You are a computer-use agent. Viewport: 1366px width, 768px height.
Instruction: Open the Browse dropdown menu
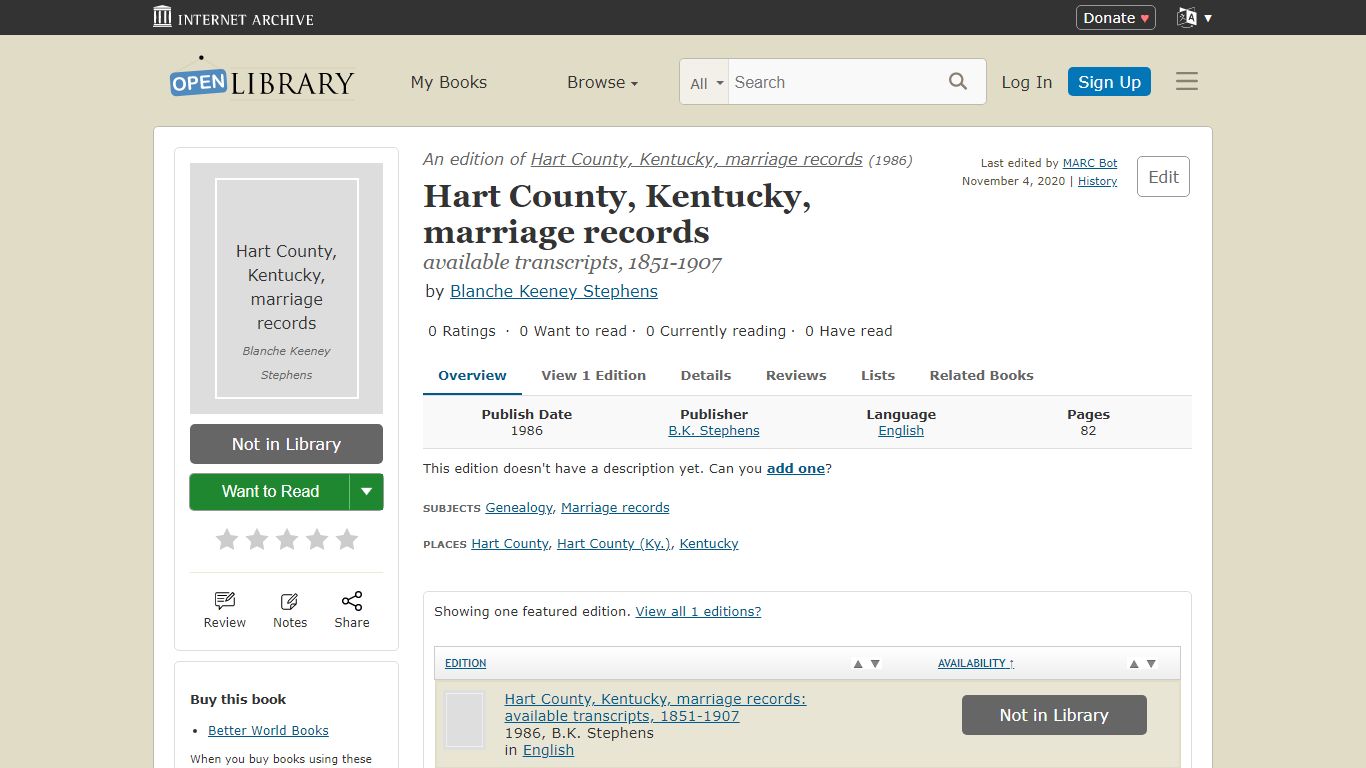tap(602, 82)
